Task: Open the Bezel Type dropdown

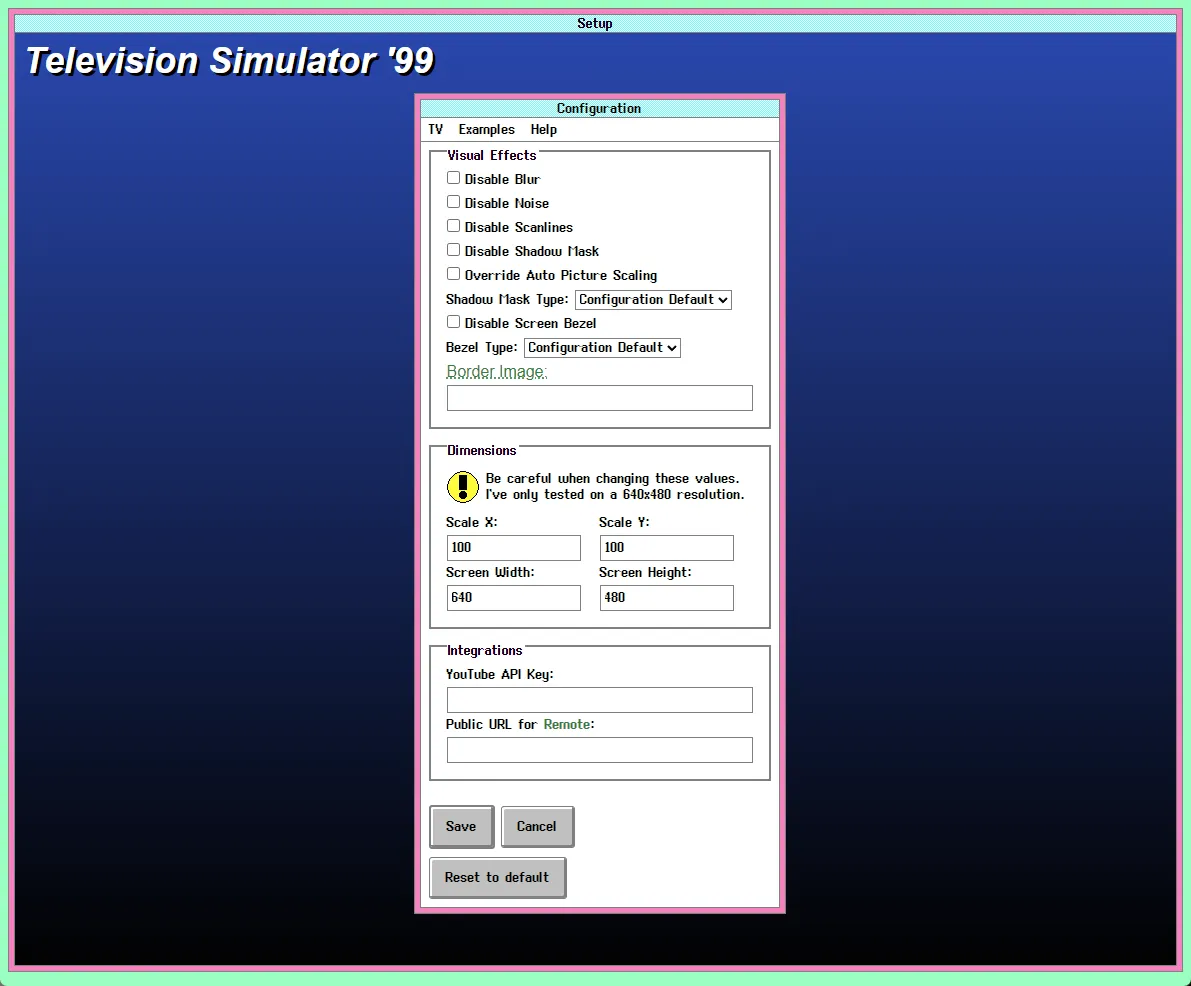Action: click(602, 347)
